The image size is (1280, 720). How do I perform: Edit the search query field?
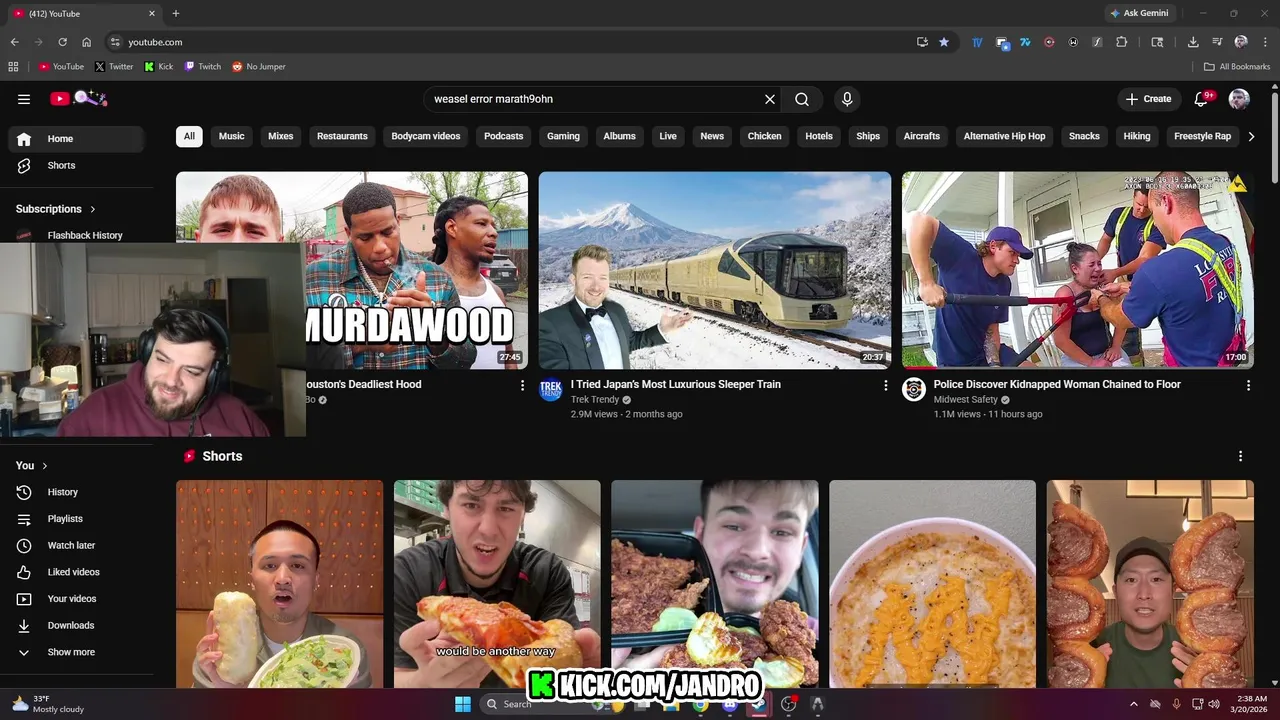click(x=595, y=99)
